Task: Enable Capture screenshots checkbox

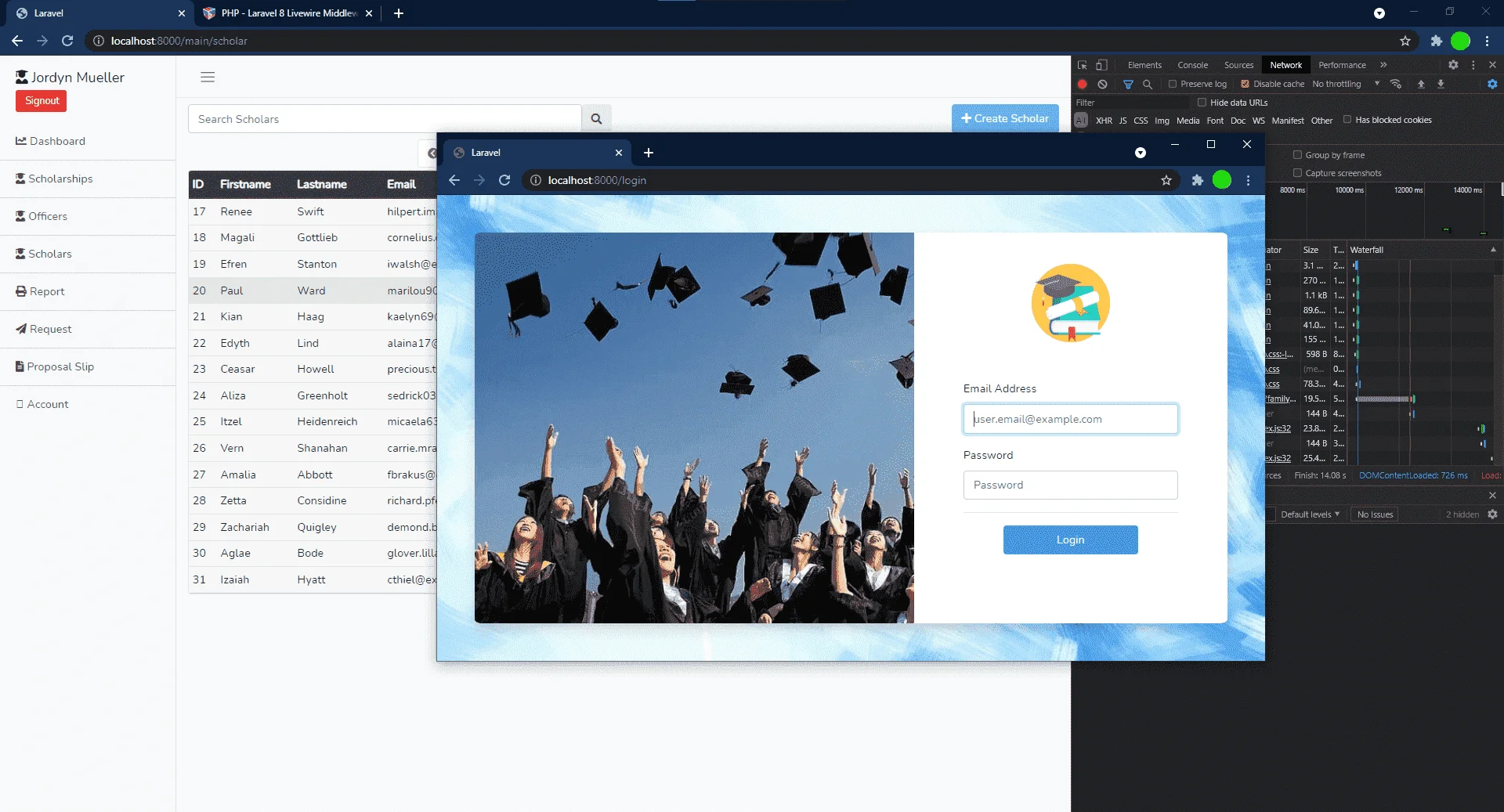Action: click(x=1297, y=173)
